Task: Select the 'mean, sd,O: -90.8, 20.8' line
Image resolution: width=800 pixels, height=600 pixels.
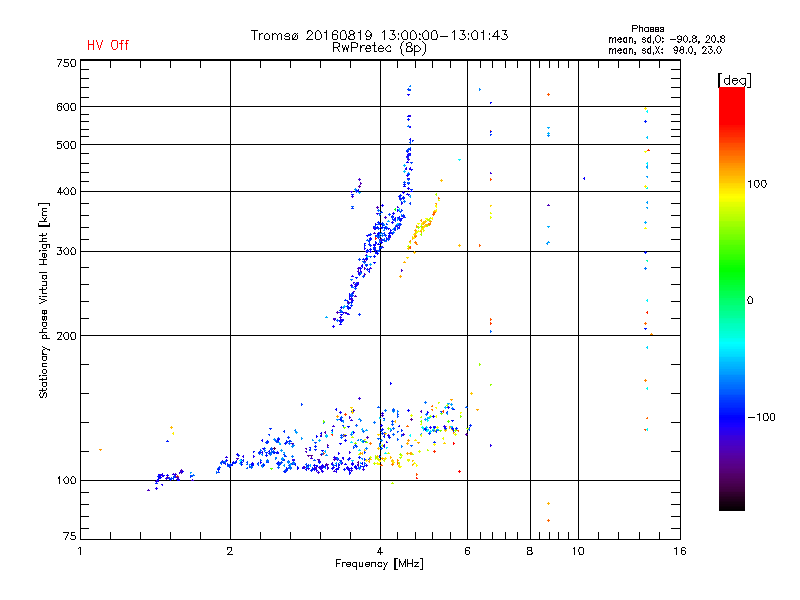Action: [x=666, y=39]
